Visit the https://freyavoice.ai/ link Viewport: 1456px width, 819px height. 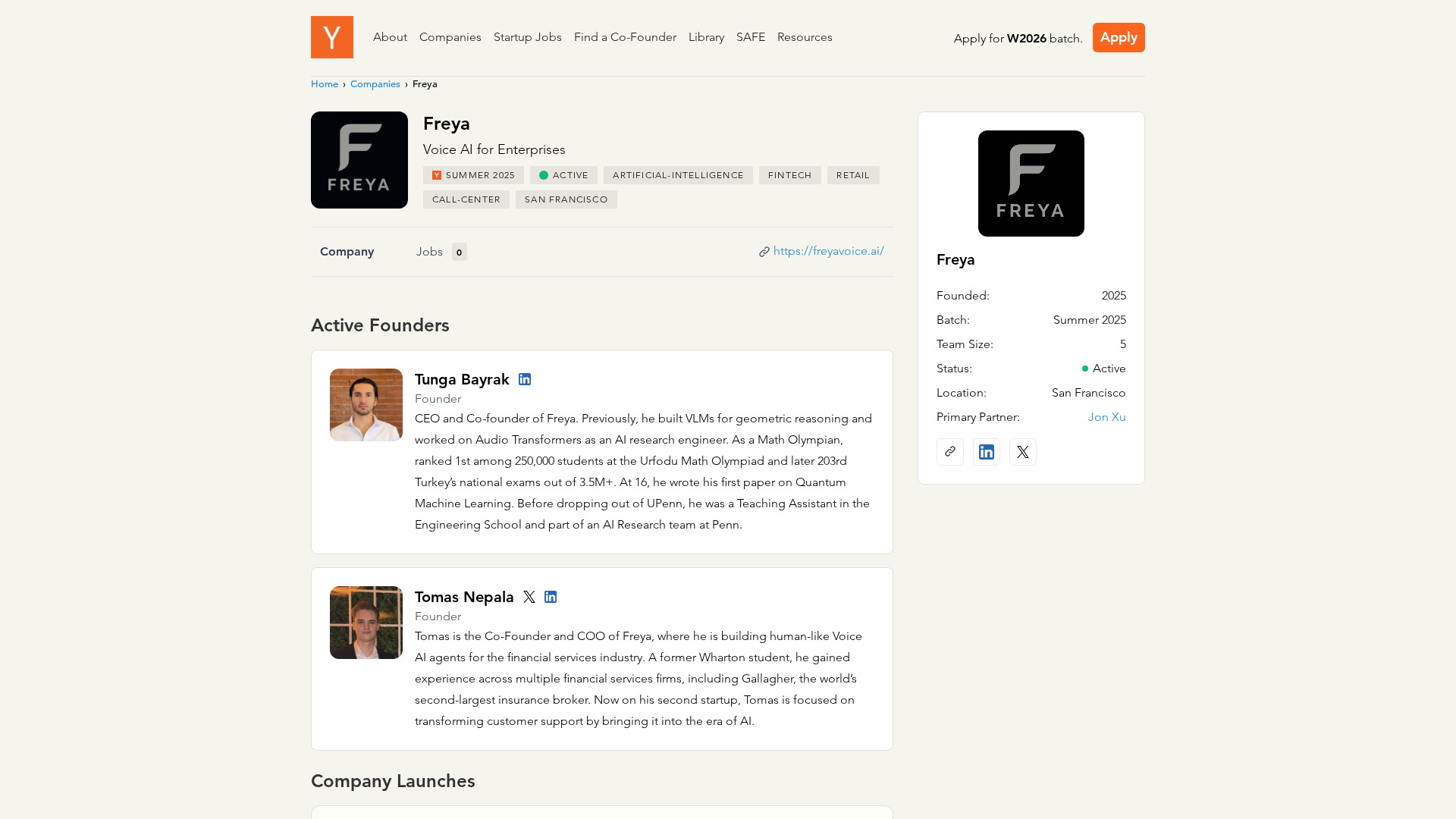coord(828,251)
